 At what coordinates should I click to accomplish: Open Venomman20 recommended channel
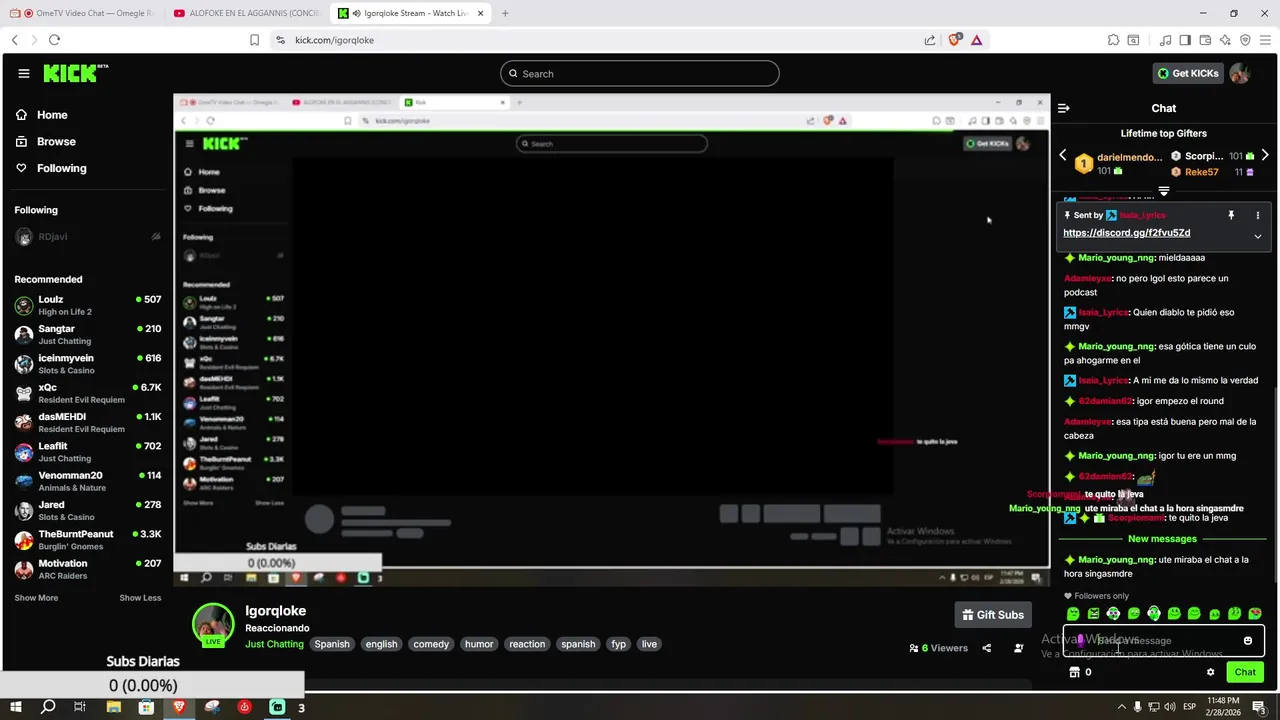(x=88, y=481)
